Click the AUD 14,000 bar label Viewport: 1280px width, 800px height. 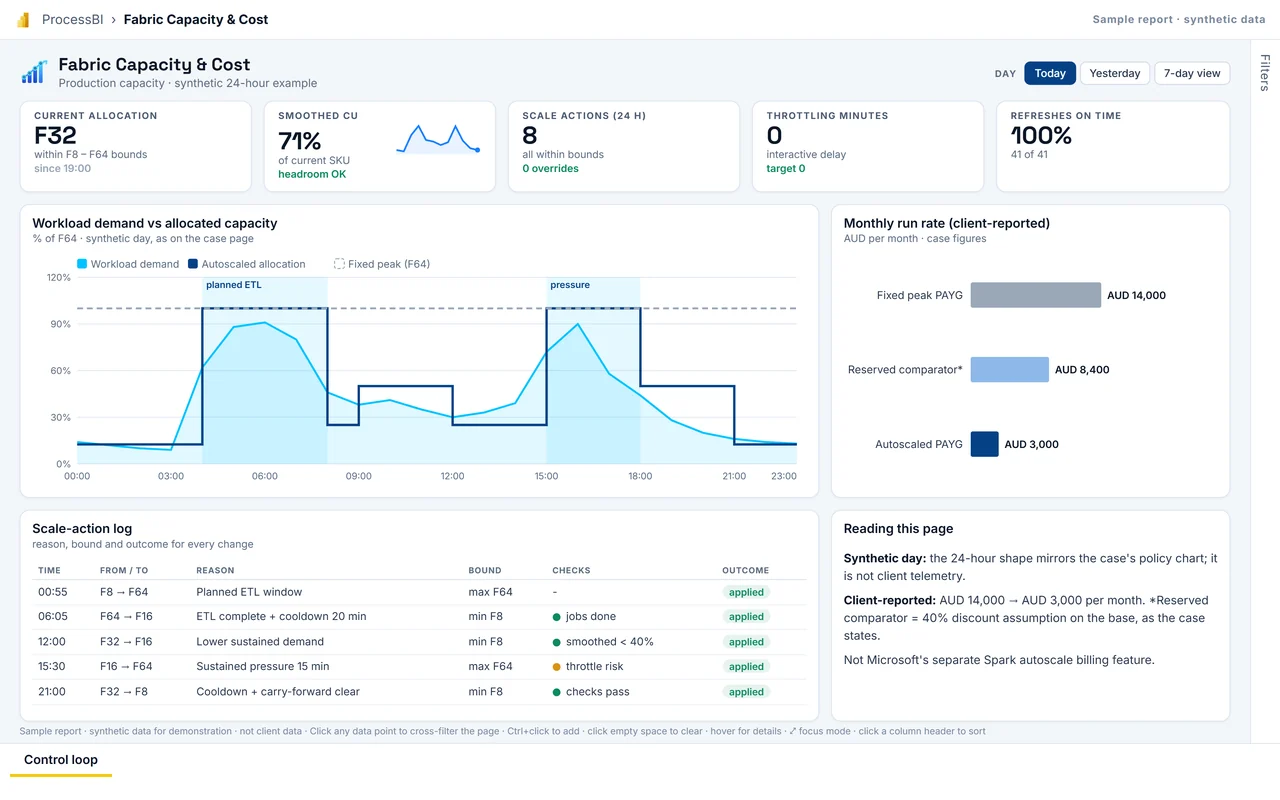point(1136,296)
